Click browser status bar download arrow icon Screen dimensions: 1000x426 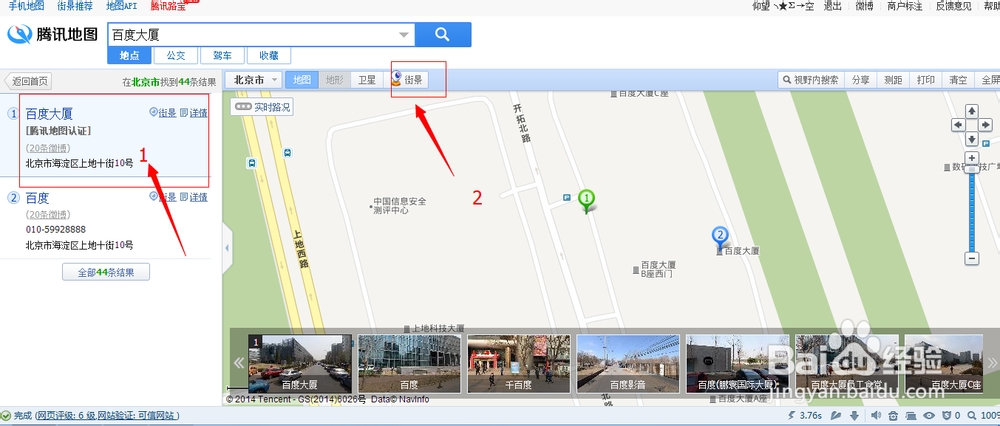[x=855, y=416]
